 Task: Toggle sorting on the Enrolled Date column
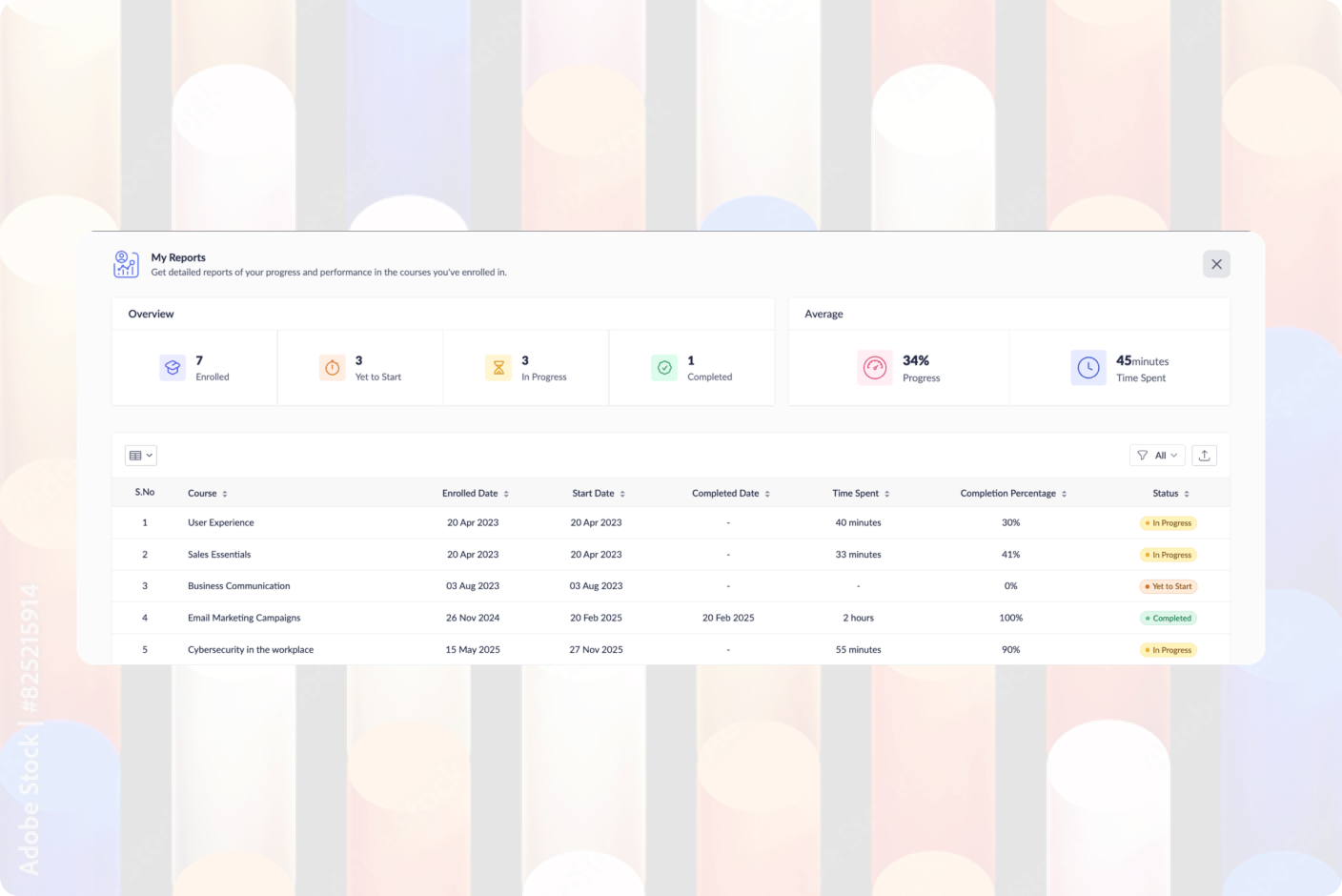(x=505, y=493)
